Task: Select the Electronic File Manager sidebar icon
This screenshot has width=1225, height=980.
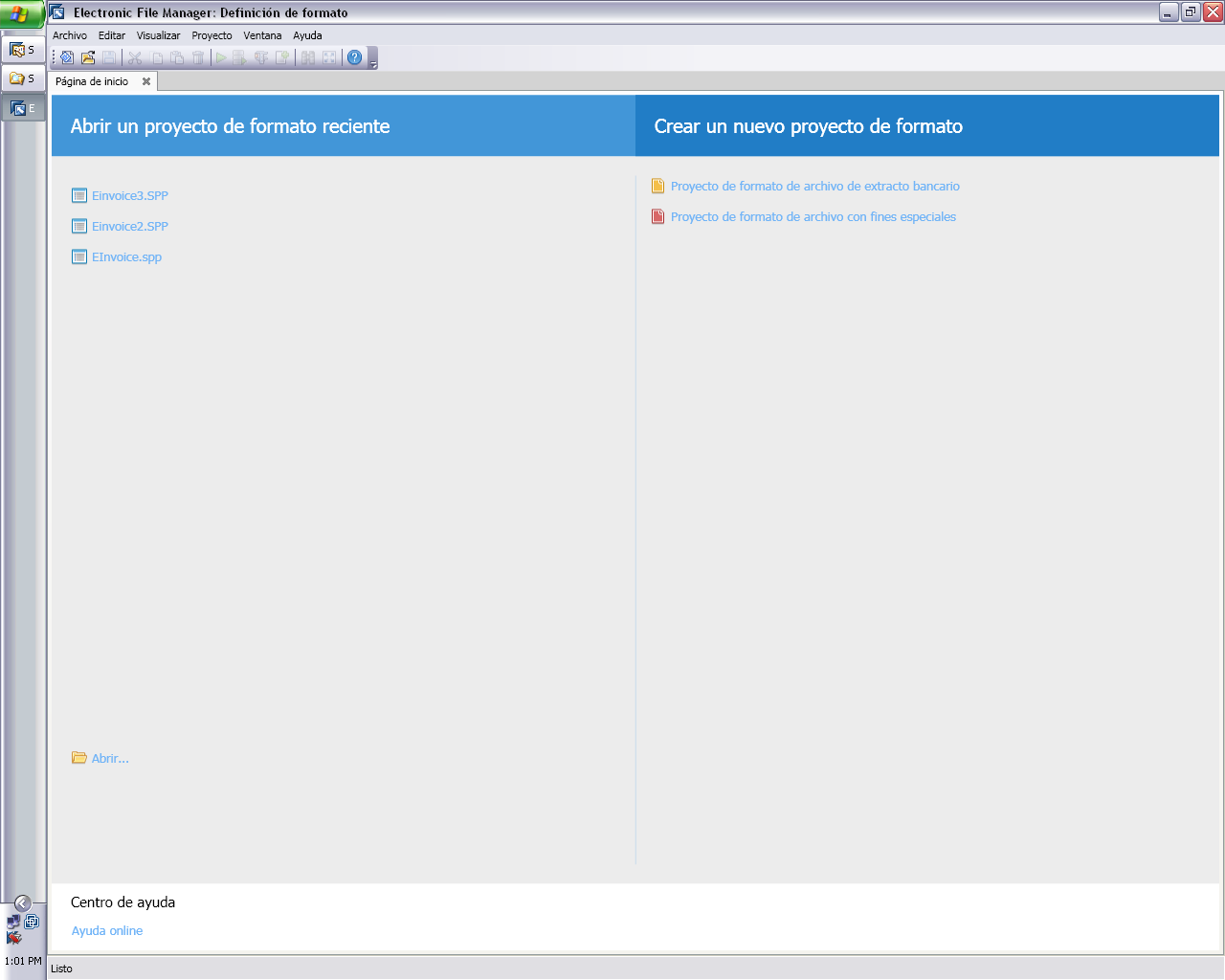Action: click(x=22, y=107)
